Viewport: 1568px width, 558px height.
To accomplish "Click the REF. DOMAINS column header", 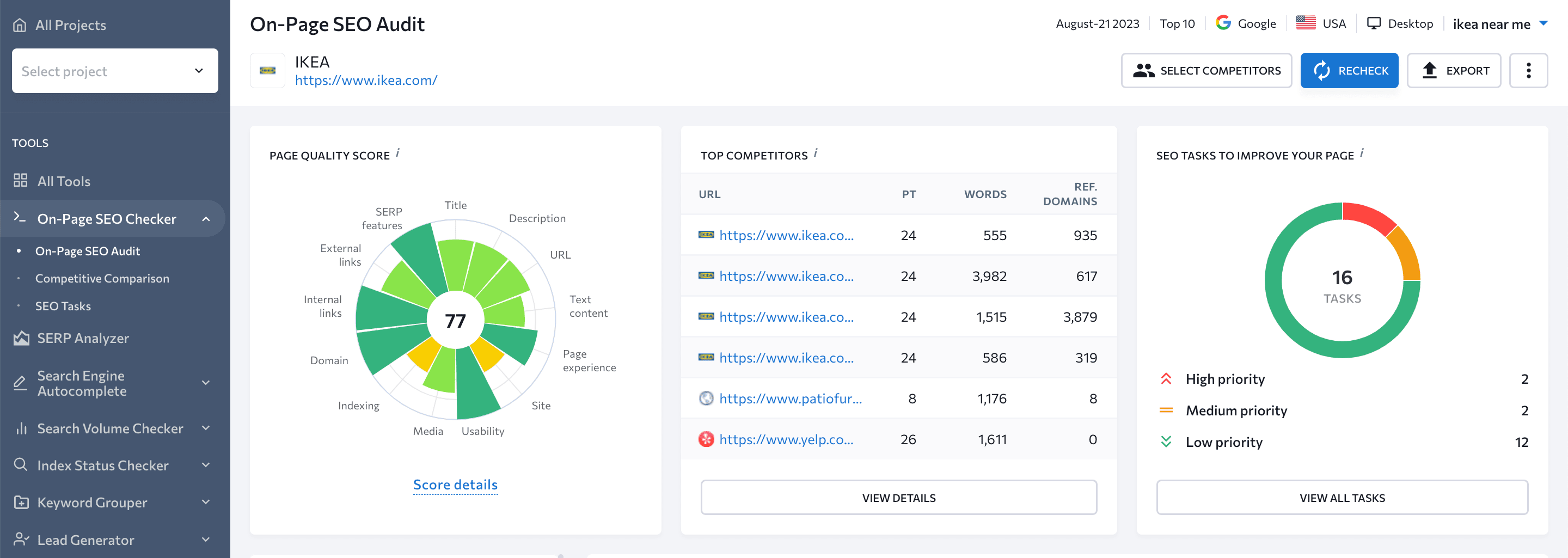I will pos(1070,194).
